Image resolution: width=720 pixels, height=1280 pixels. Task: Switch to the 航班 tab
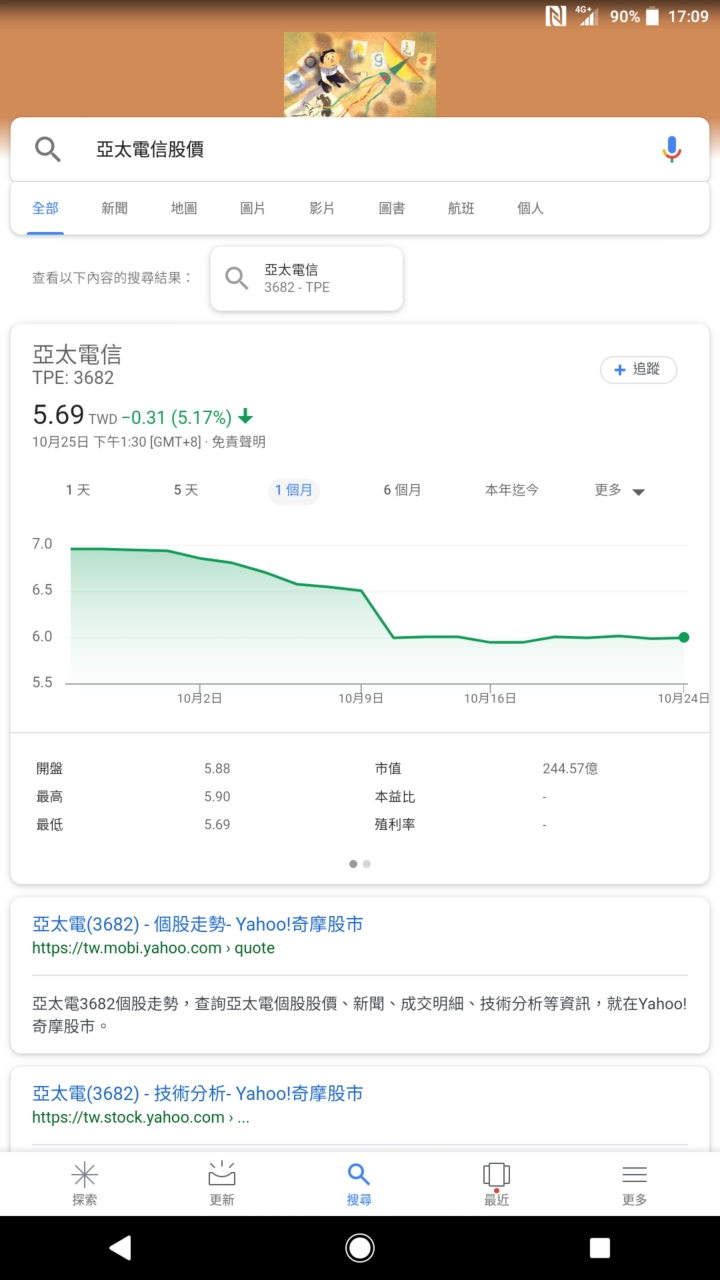pyautogui.click(x=461, y=208)
